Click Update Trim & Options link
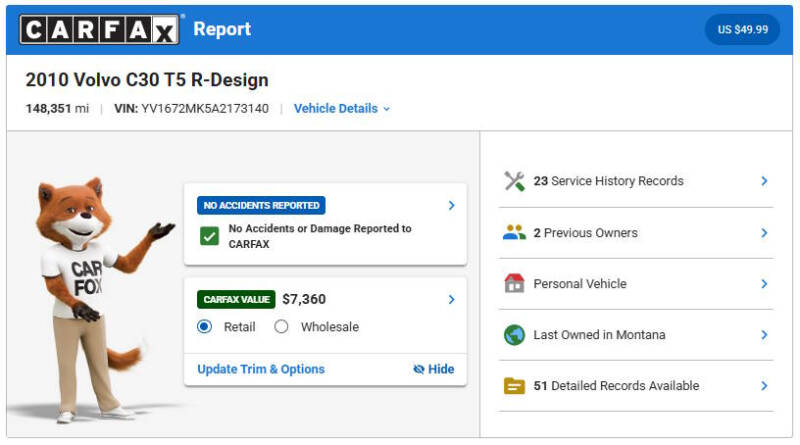 point(261,369)
